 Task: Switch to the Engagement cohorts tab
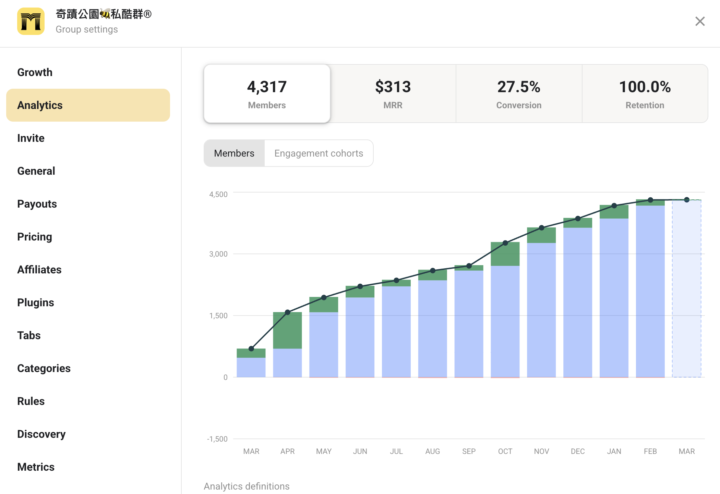[319, 153]
